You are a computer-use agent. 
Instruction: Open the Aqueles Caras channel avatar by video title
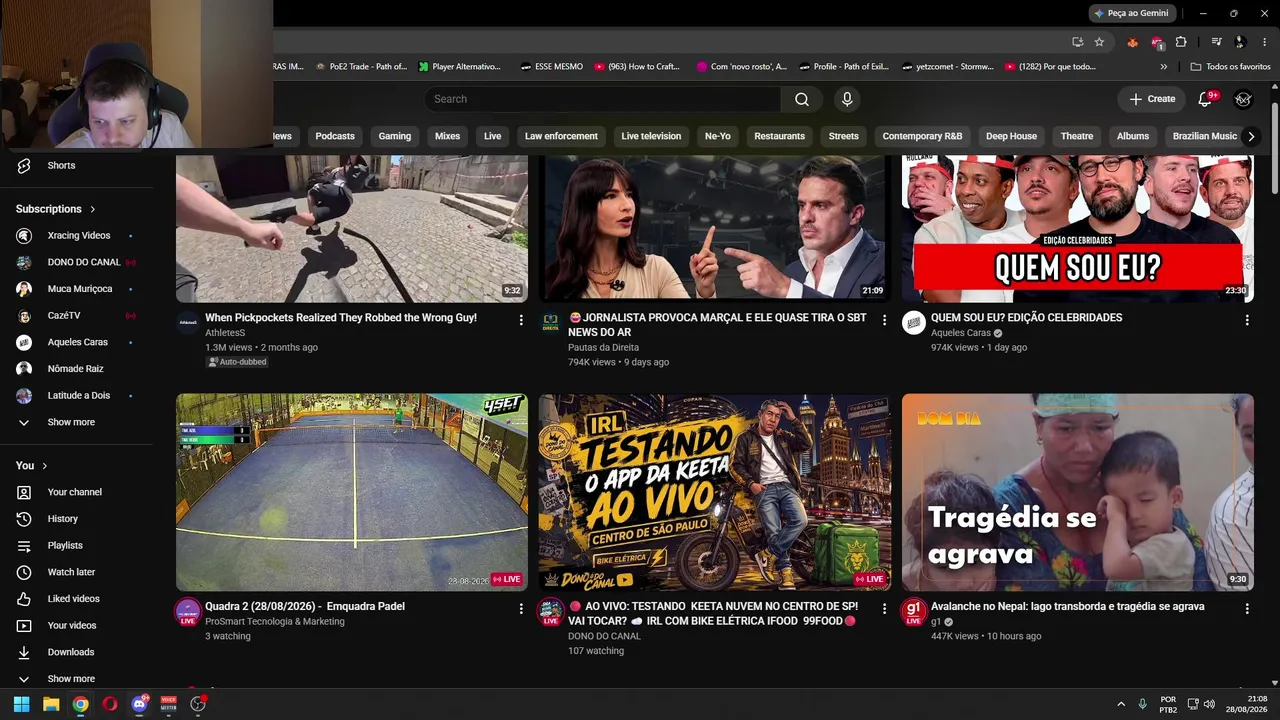pos(914,322)
